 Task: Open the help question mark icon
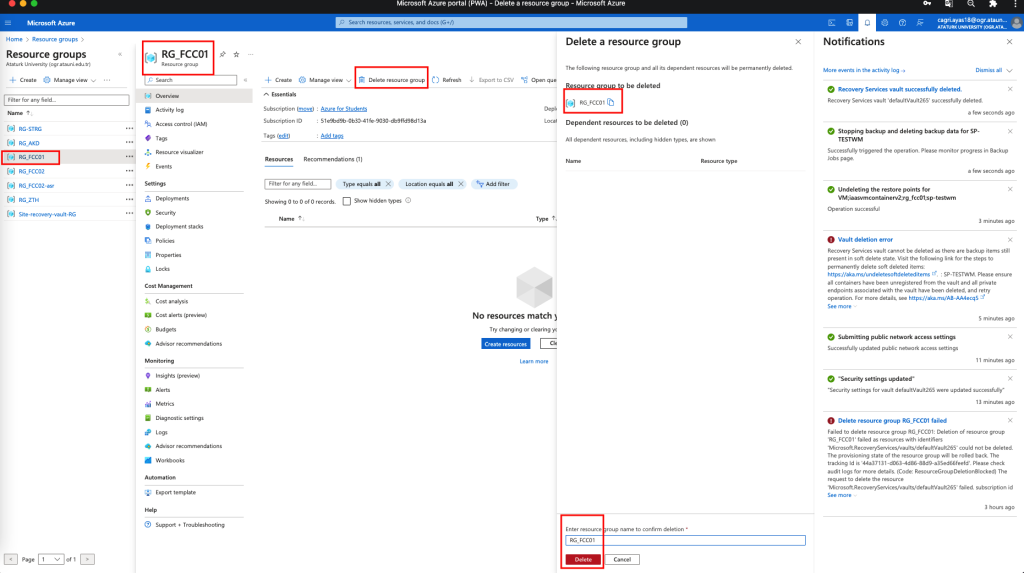pyautogui.click(x=902, y=21)
